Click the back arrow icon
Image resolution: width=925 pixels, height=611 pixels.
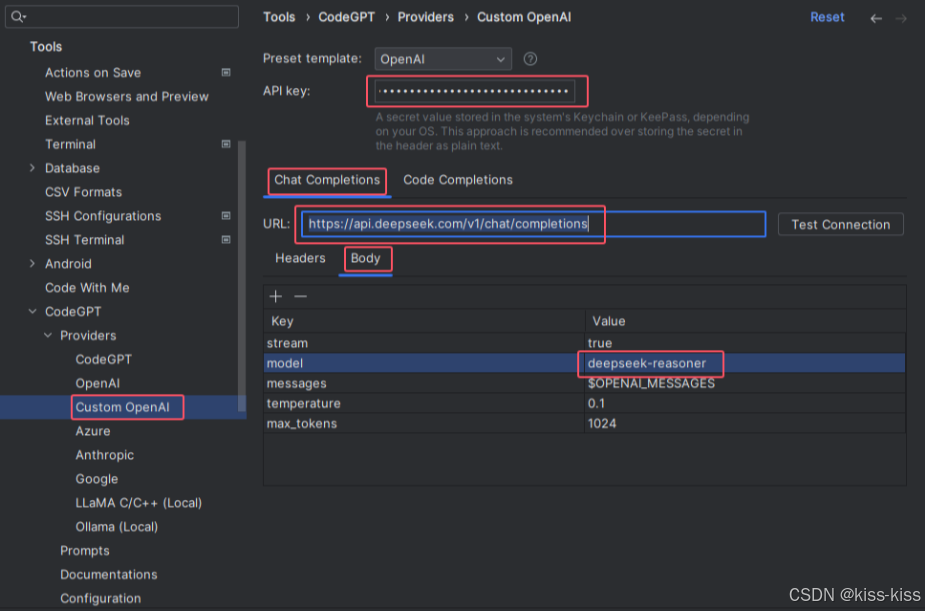pos(876,18)
